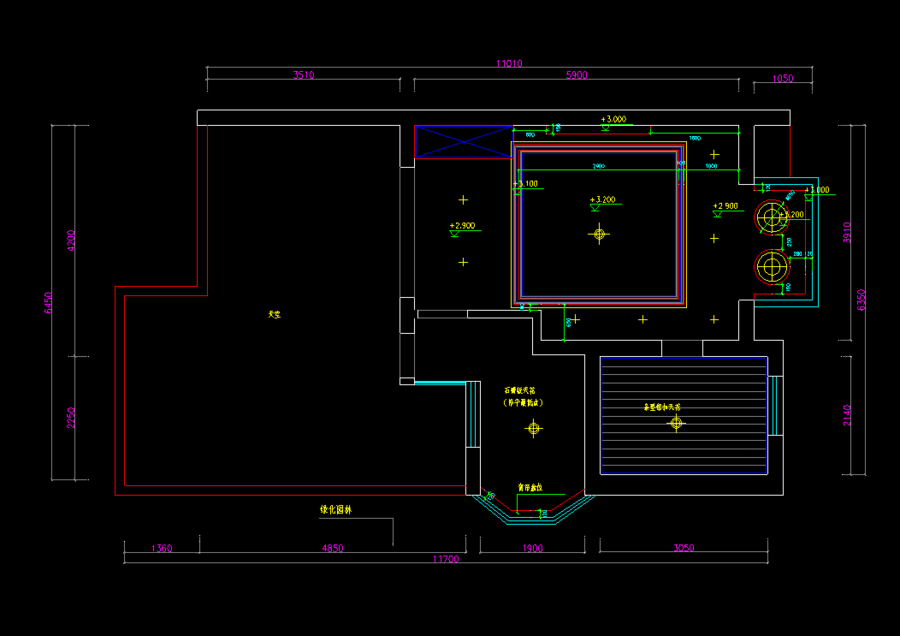Click the 4850 bottom dimension label
Screen dimensions: 900x636
[x=332, y=548]
